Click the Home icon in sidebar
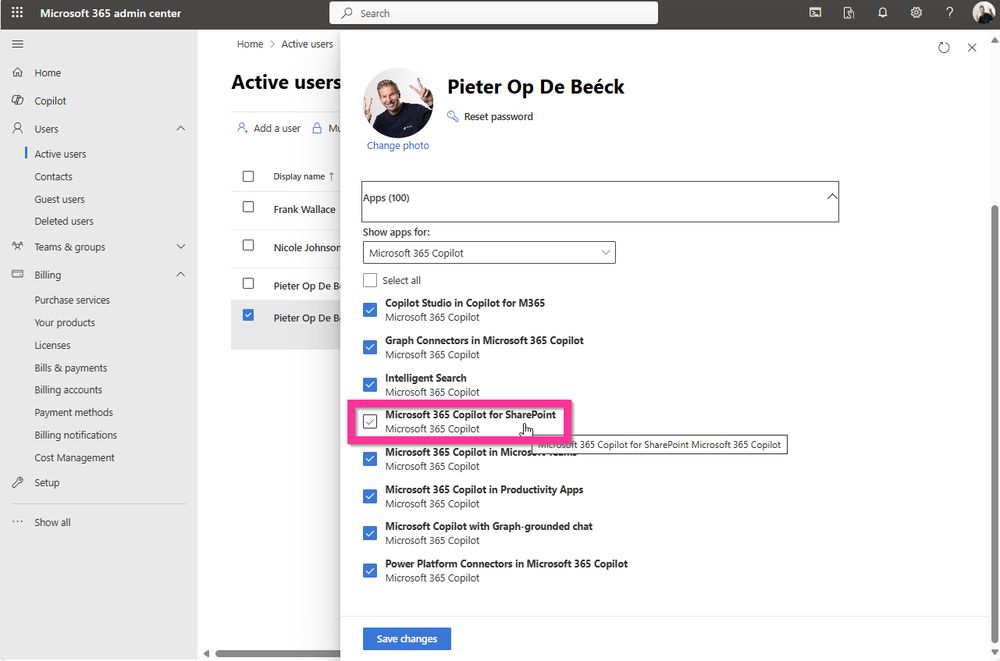The image size is (1000, 661). click(x=18, y=73)
